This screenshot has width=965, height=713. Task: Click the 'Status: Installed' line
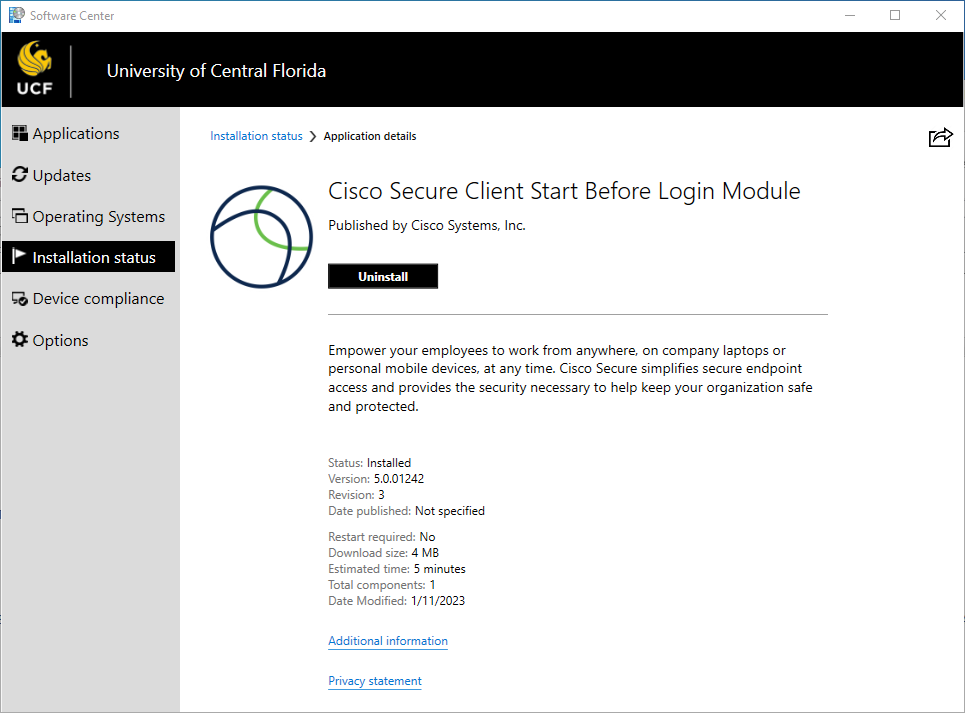369,463
